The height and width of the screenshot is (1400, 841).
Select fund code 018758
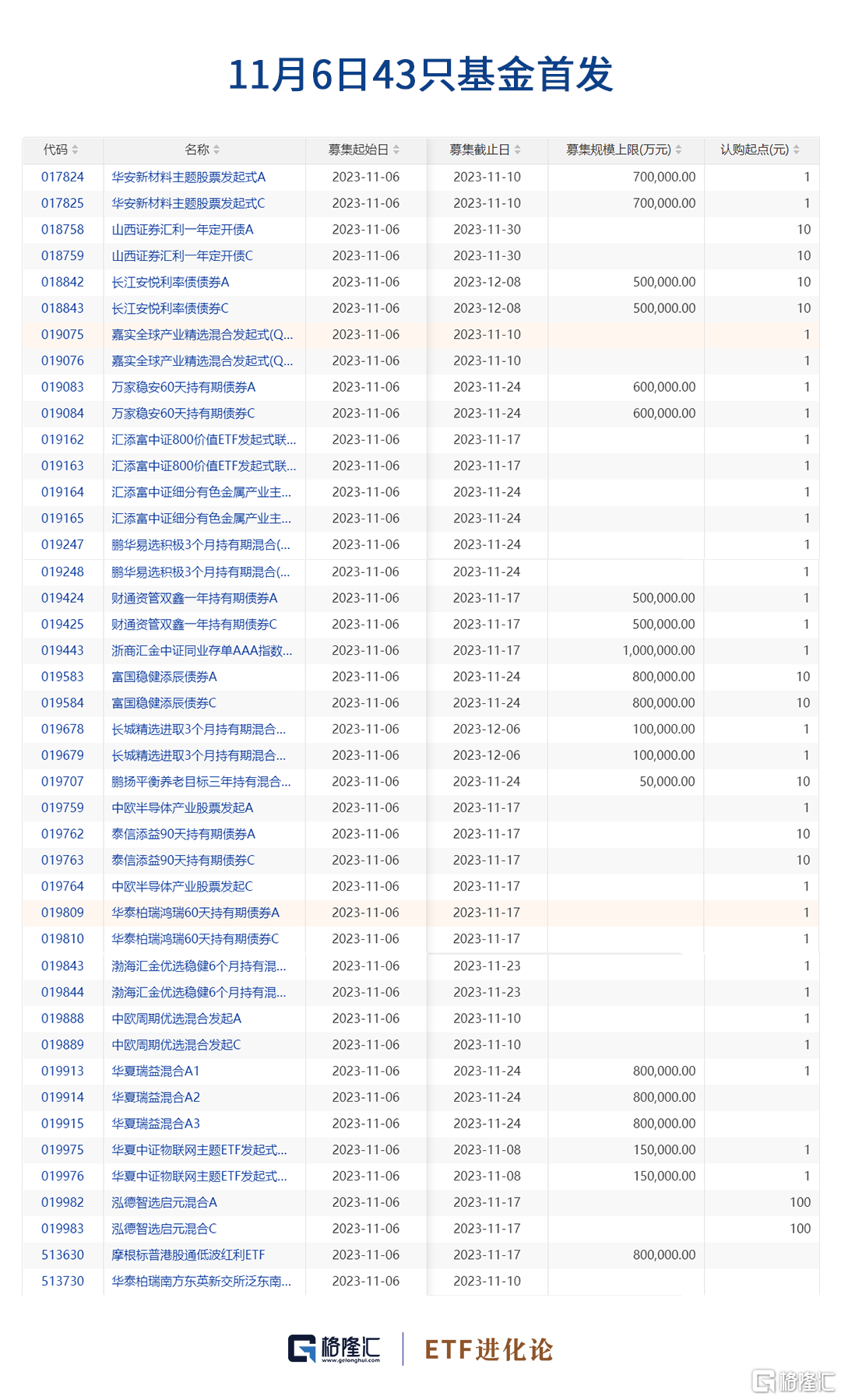pos(62,230)
